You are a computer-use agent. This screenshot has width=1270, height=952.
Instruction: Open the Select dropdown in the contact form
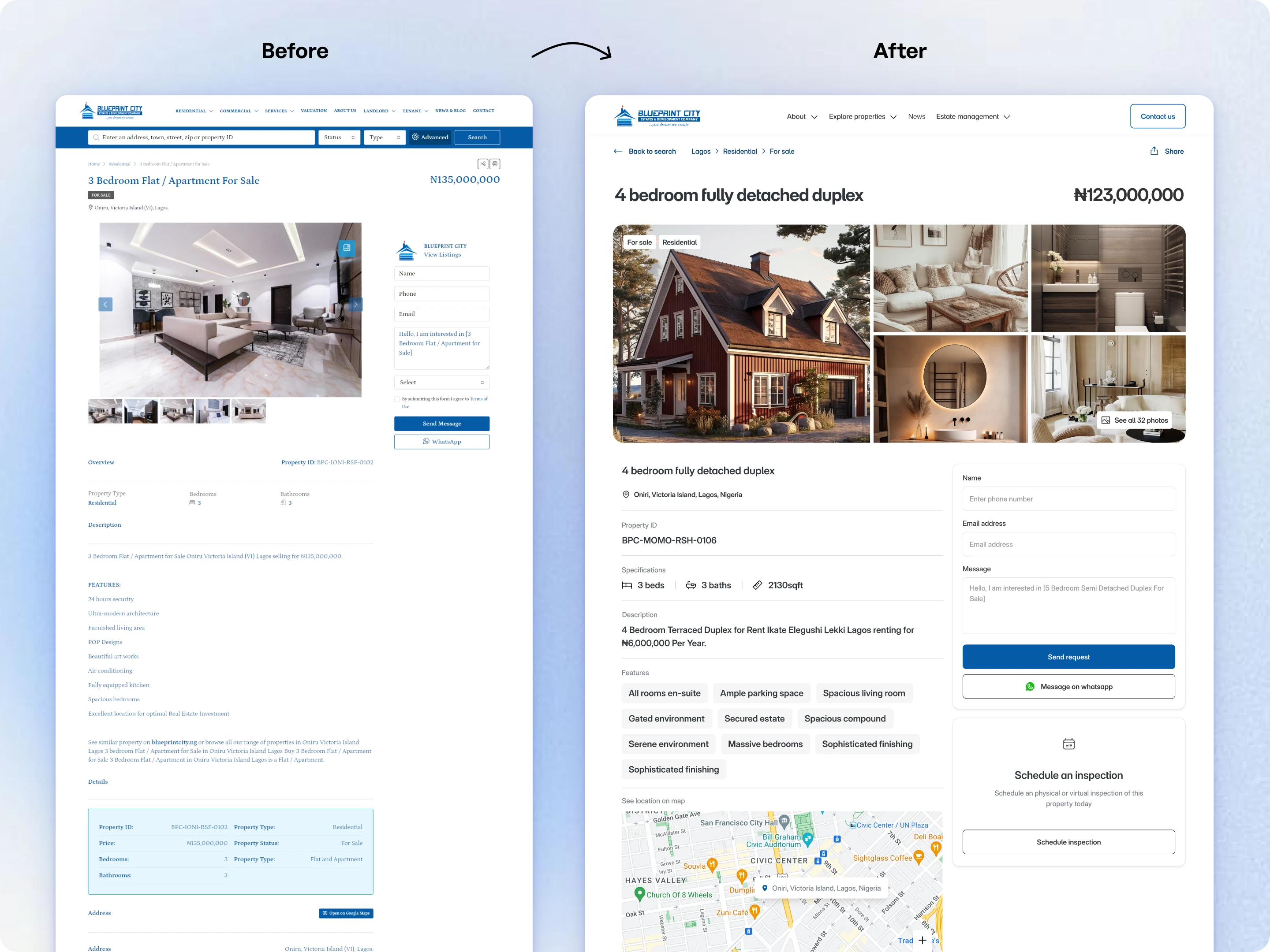point(441,382)
